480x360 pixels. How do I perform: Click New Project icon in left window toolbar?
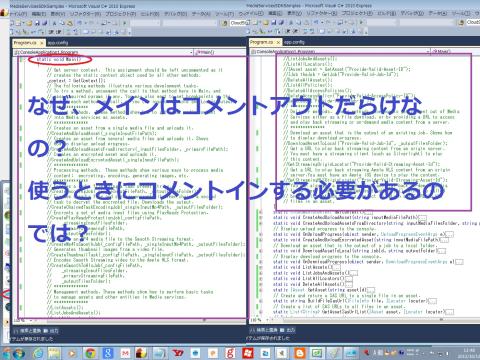pos(13,23)
